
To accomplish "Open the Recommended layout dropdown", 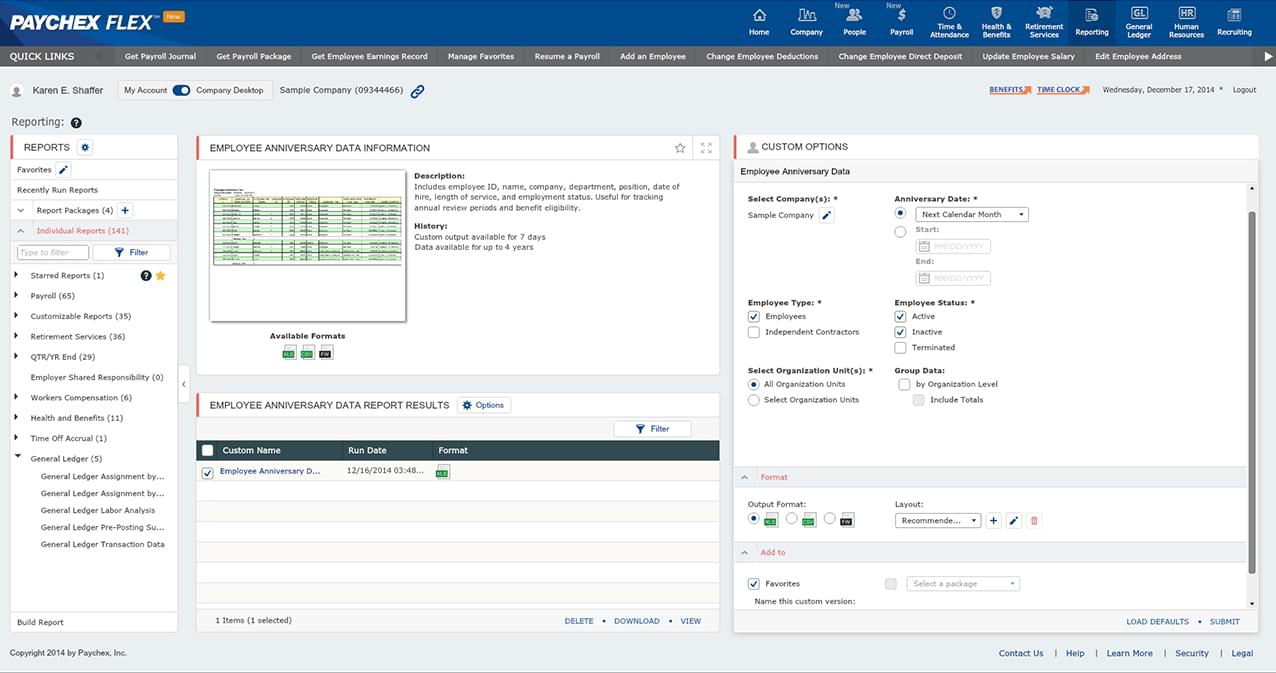I will click(938, 521).
